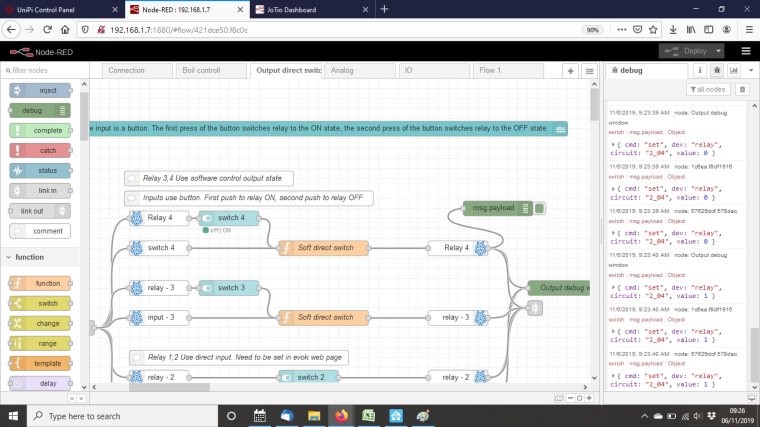760x427 pixels.
Task: Add a new flow tab with plus icon
Action: [x=570, y=71]
